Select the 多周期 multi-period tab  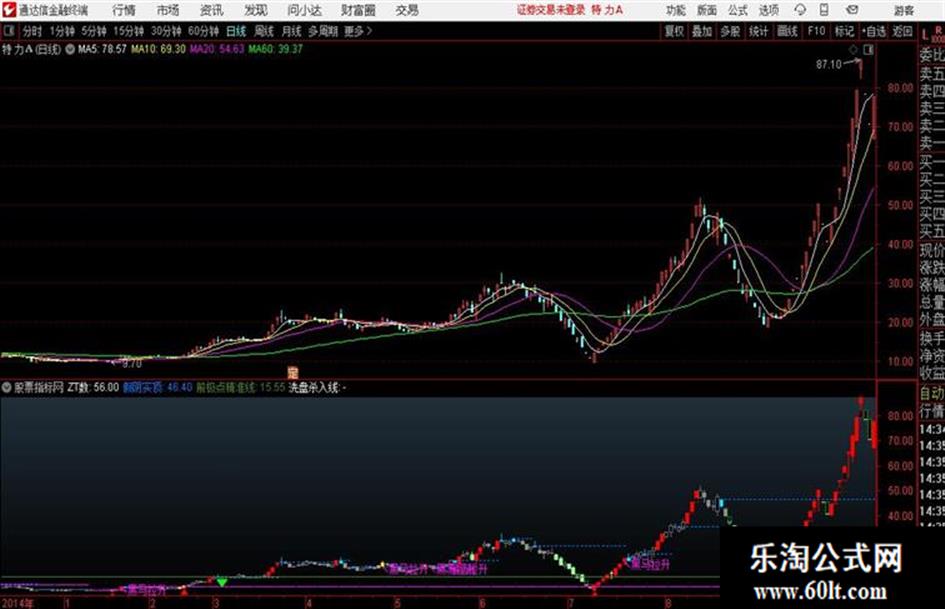[x=323, y=31]
